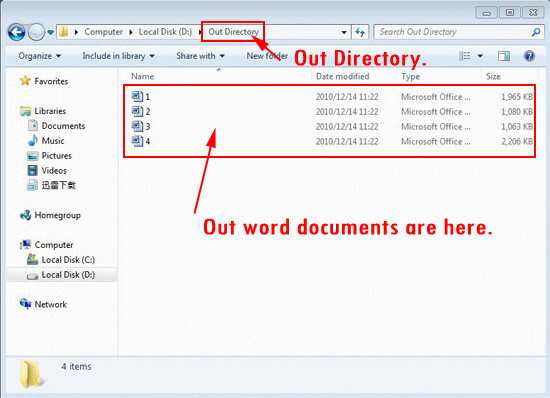550x398 pixels.
Task: Open Local Disk (D:) in sidebar
Action: pos(68,275)
